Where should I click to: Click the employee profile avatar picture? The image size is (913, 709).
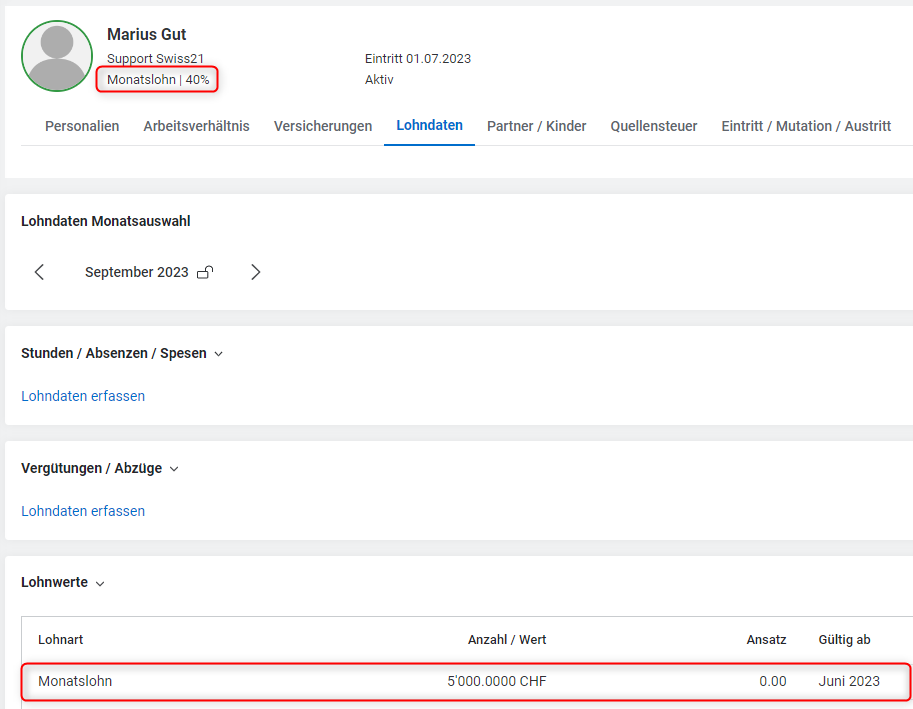click(x=57, y=56)
